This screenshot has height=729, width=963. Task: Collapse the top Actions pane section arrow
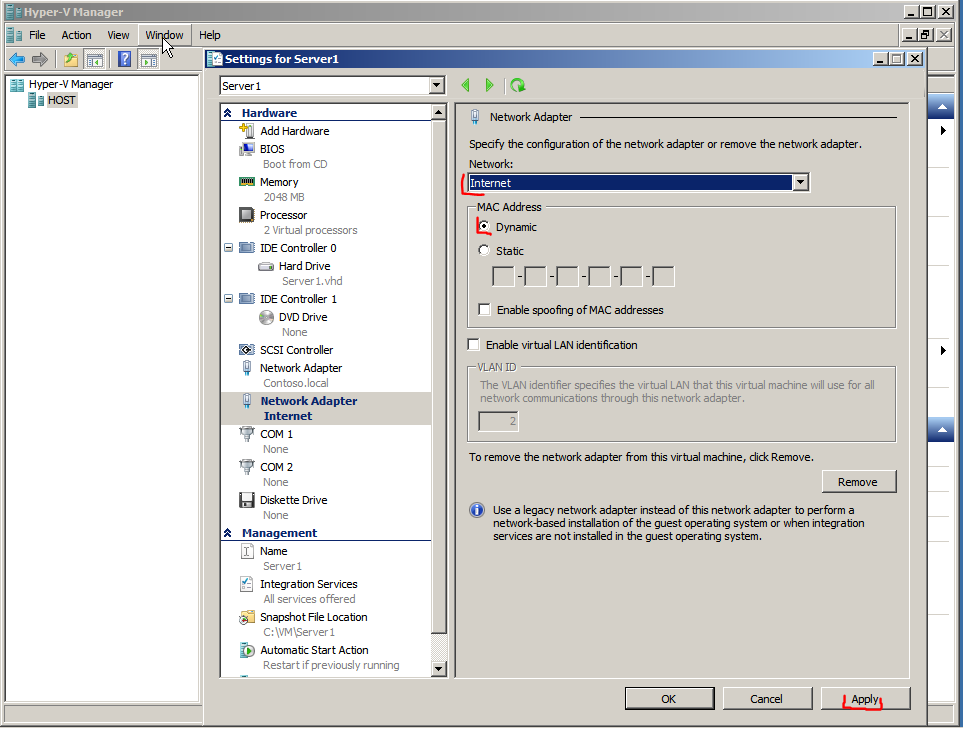click(942, 107)
